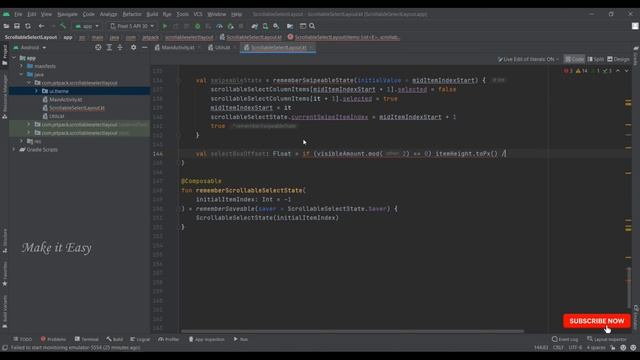This screenshot has height=360, width=640.
Task: Click the Profile app gauge icon
Action: [219, 26]
